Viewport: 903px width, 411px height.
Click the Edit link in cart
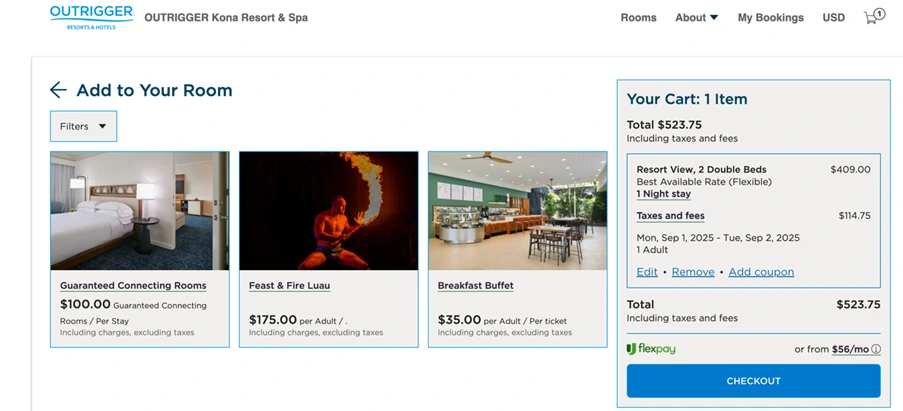647,272
